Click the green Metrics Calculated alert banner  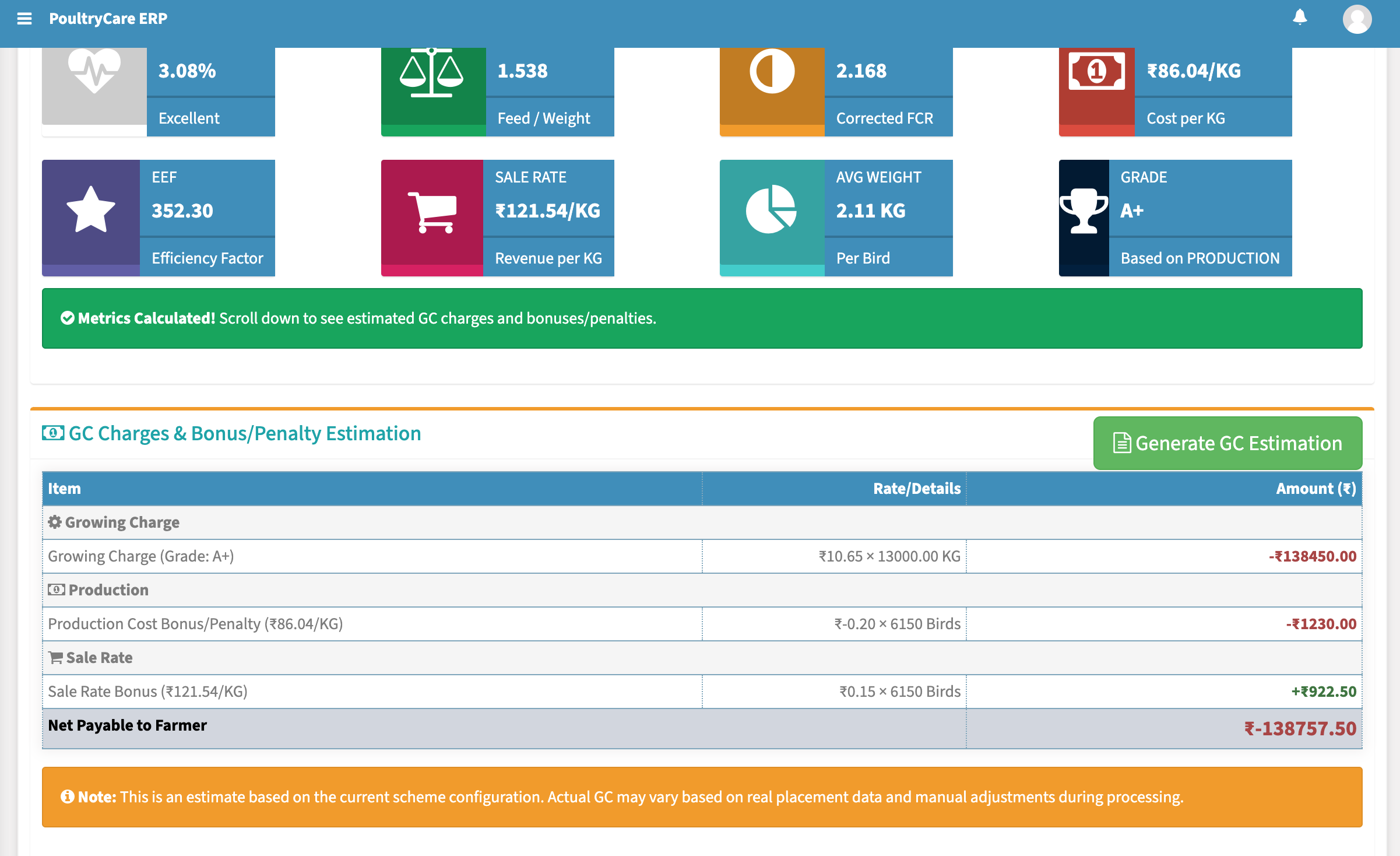point(702,318)
